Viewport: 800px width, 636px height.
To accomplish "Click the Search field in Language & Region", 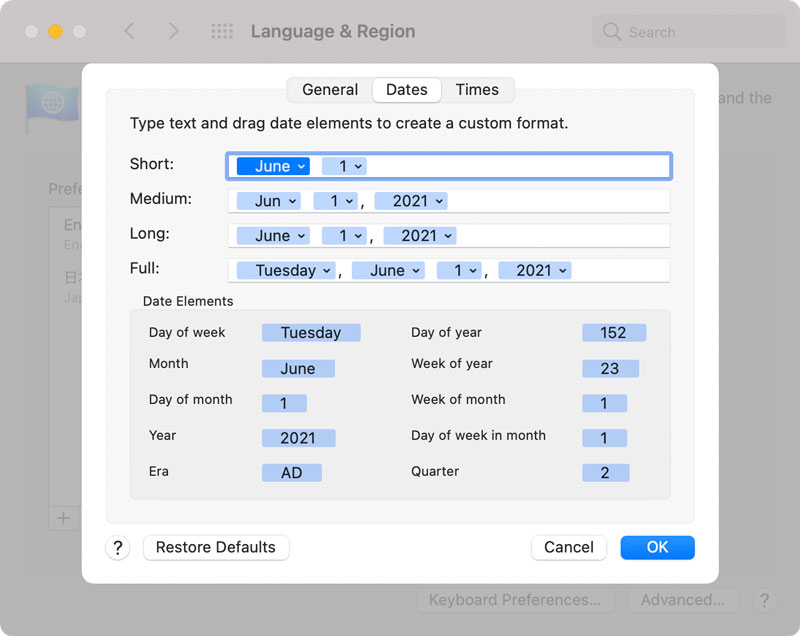I will [689, 32].
